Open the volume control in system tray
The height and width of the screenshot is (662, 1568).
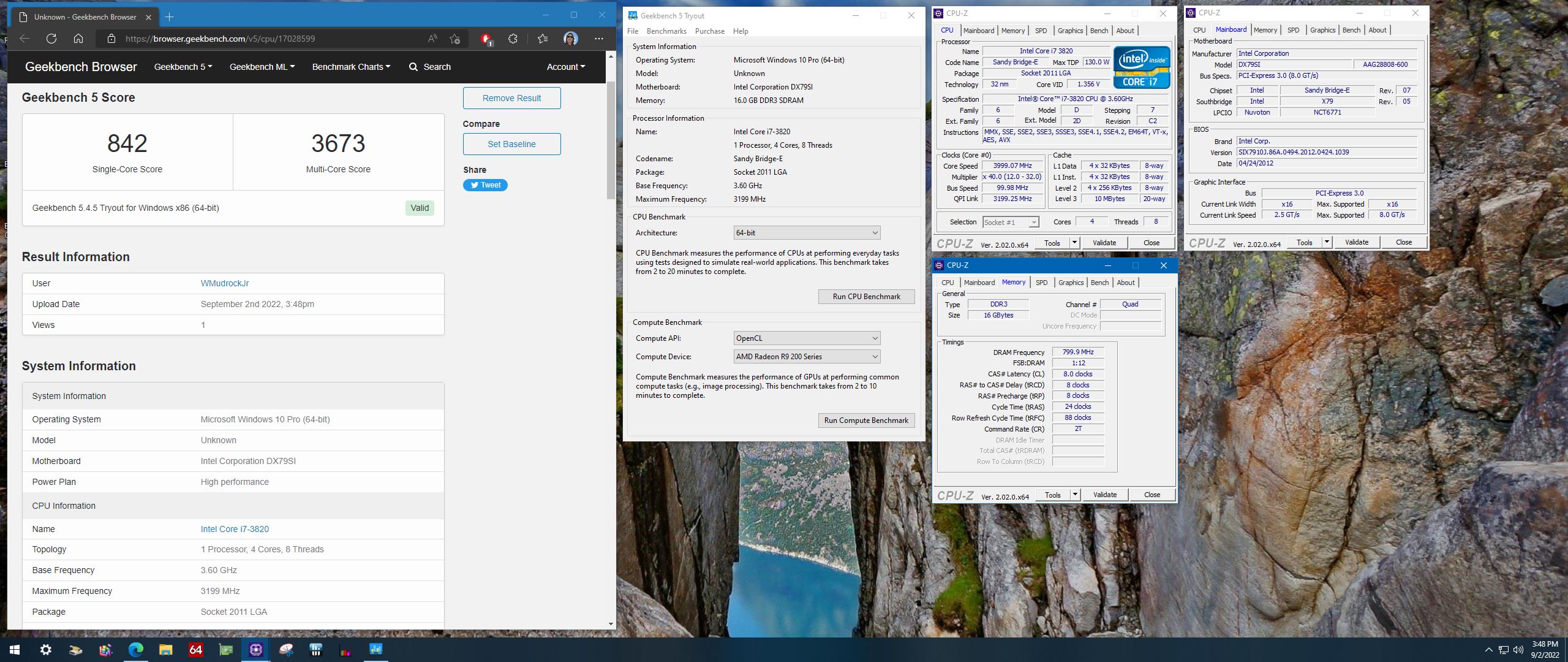coord(1518,650)
